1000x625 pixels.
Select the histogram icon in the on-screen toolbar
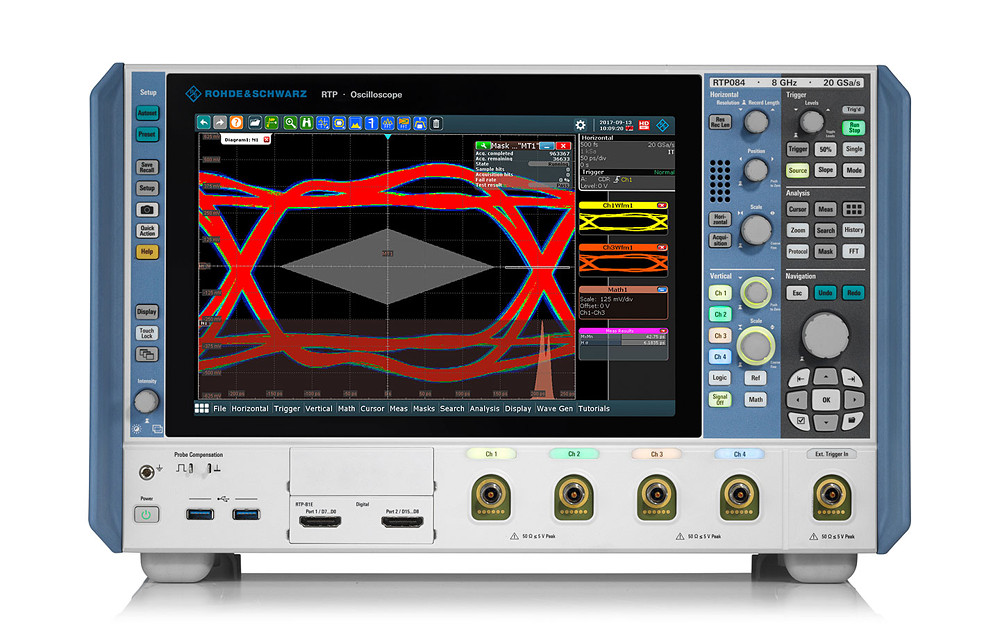(355, 123)
